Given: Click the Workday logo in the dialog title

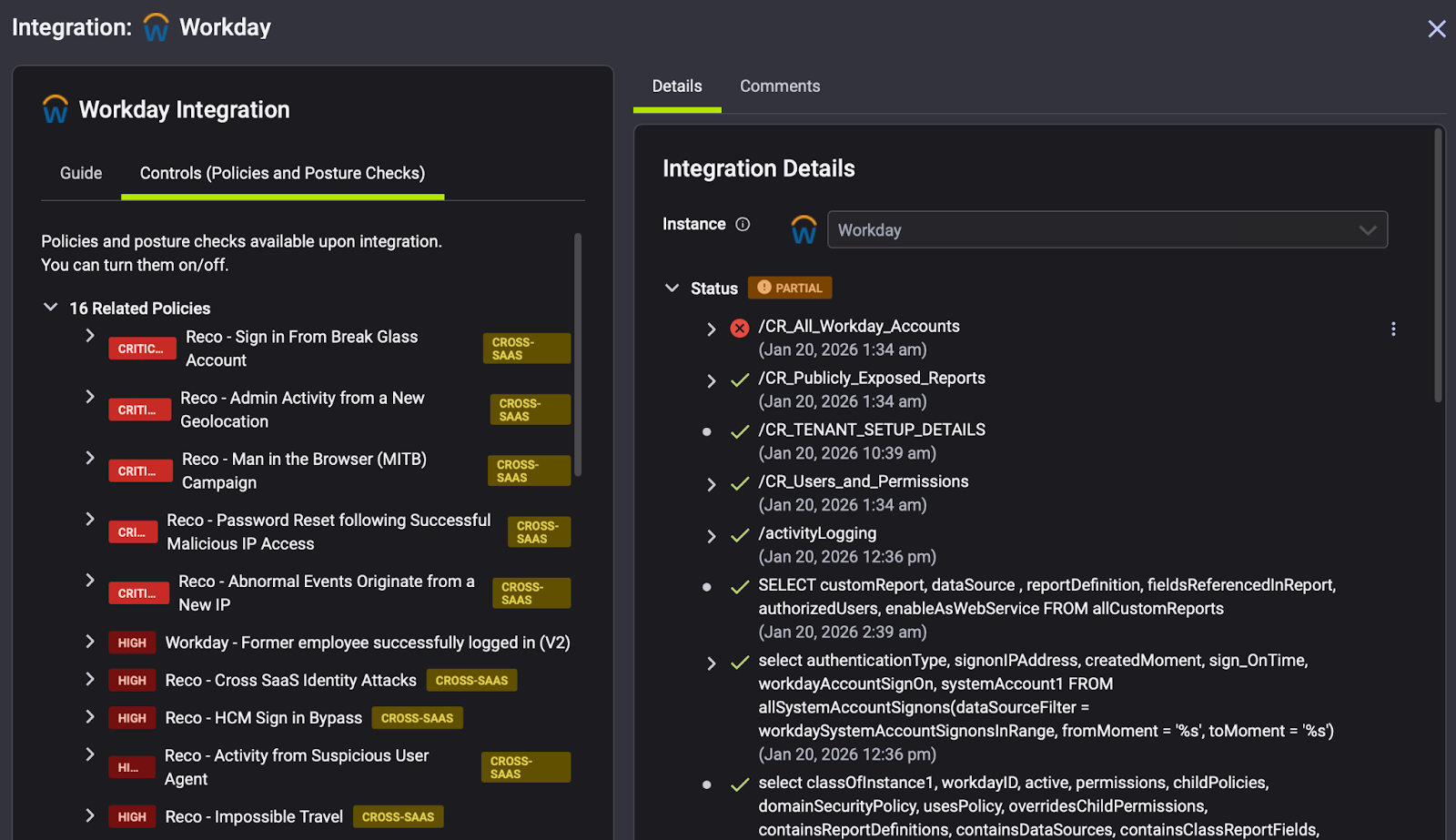Looking at the screenshot, I should tap(157, 27).
